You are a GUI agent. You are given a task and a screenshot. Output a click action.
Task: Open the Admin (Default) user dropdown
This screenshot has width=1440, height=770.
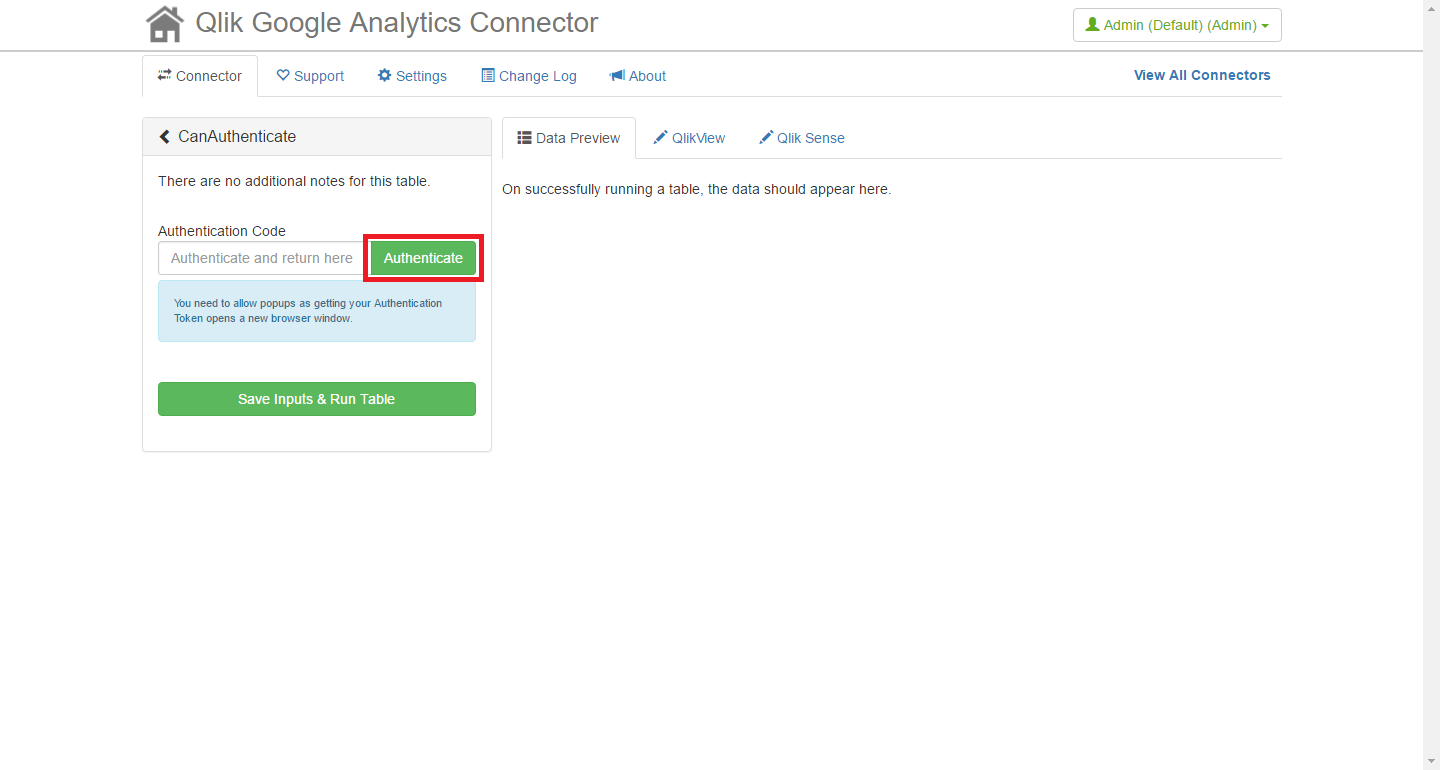click(1177, 25)
